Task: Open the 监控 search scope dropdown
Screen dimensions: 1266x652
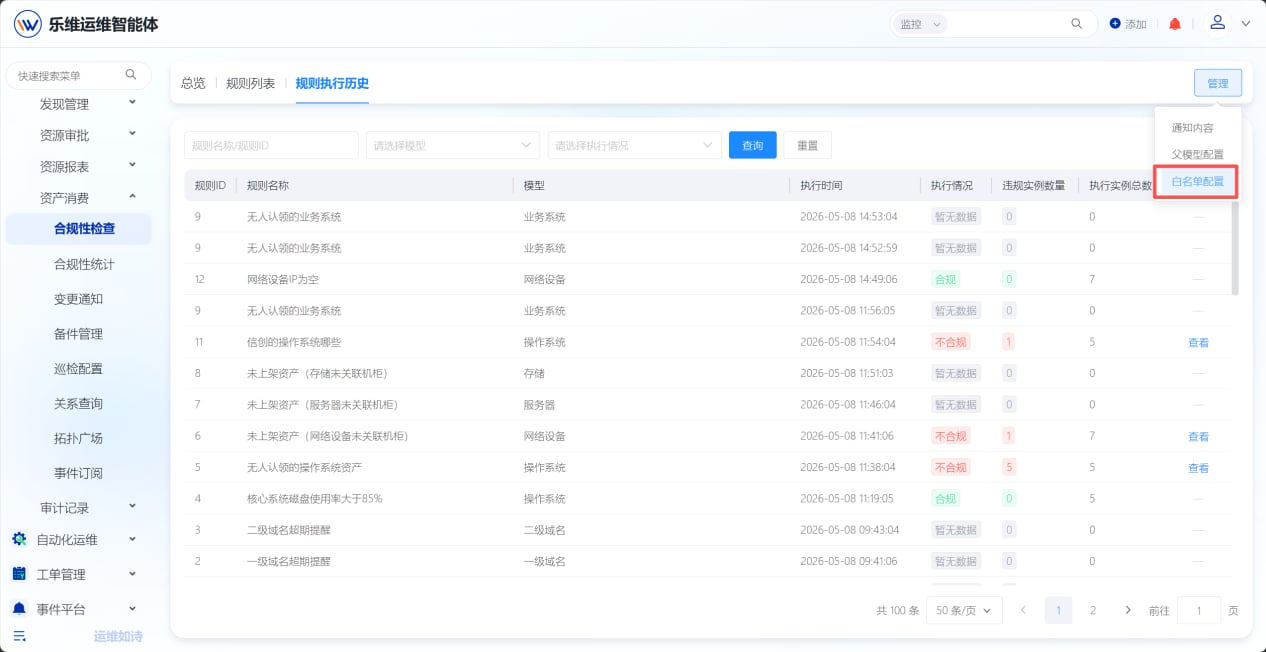Action: pyautogui.click(x=919, y=24)
